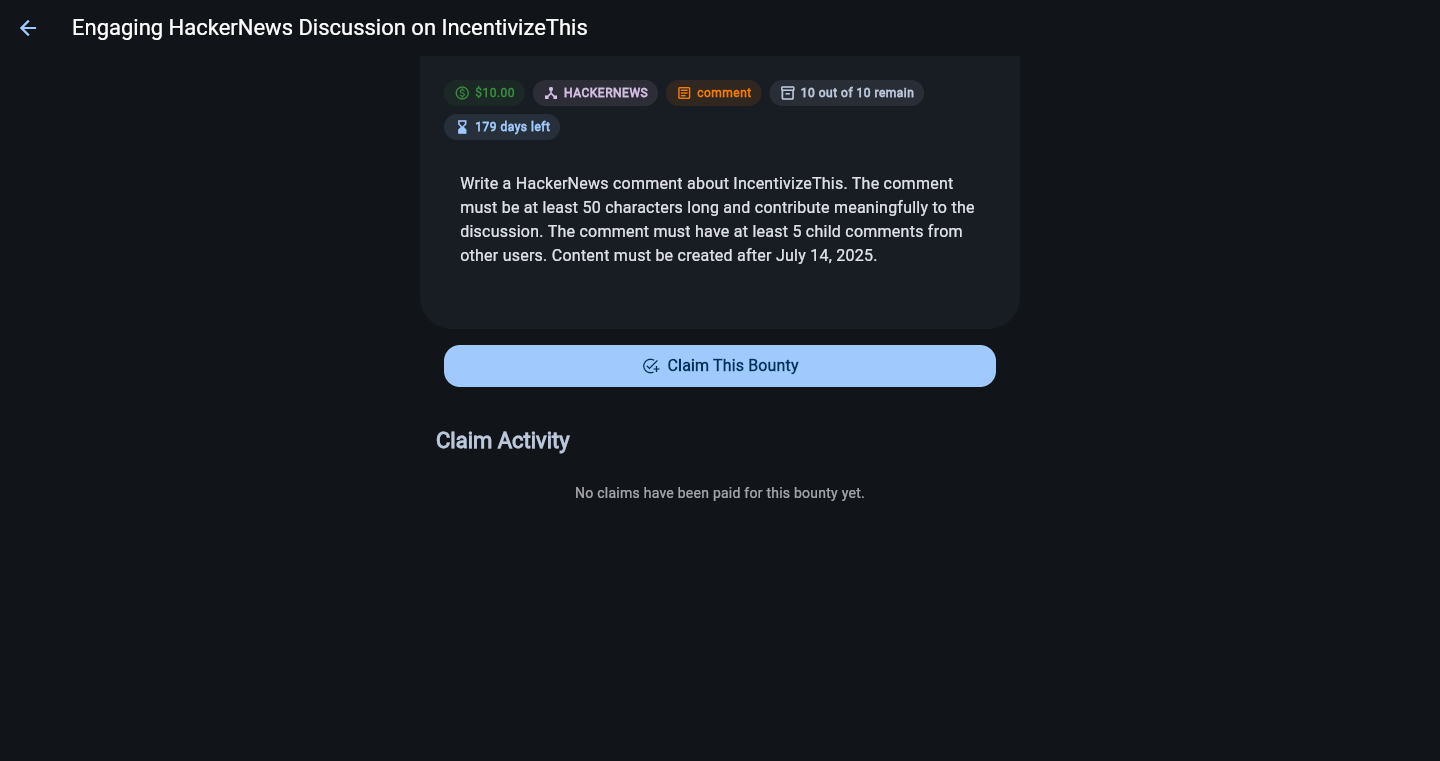Image resolution: width=1440 pixels, height=761 pixels.
Task: Click the July 14, 2025 date in description
Action: click(x=825, y=255)
